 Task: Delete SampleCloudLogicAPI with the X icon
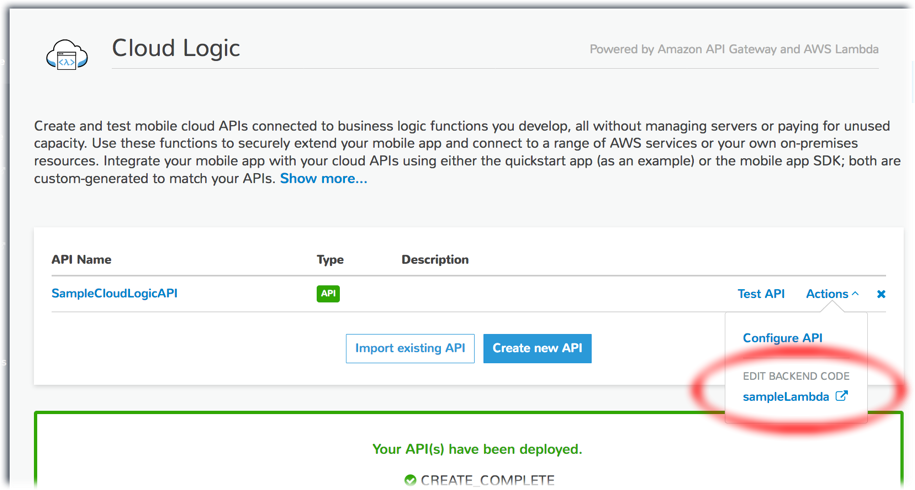pos(881,294)
